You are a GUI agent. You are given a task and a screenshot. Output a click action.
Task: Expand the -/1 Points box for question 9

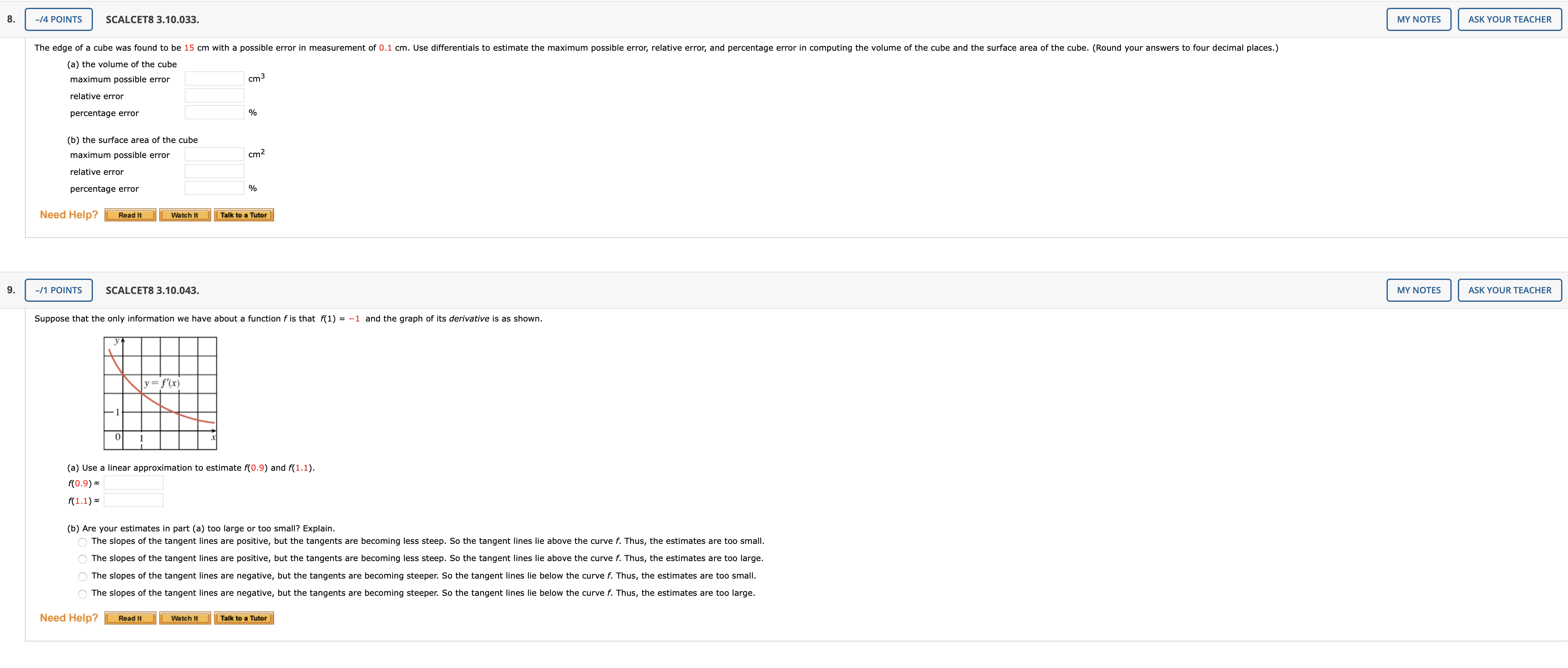click(59, 290)
